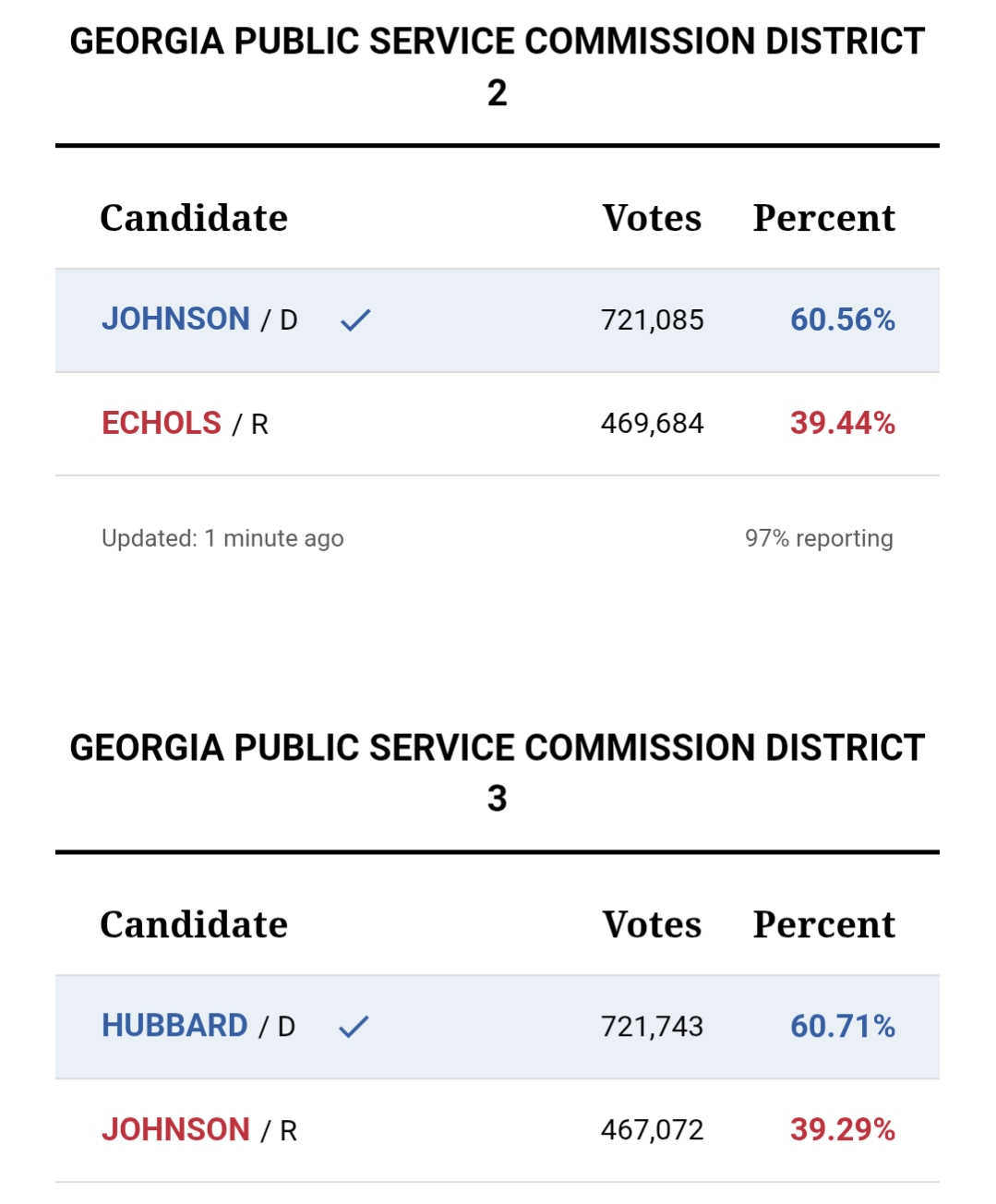Click the 'Updated: 1 minute ago' text

[x=222, y=538]
